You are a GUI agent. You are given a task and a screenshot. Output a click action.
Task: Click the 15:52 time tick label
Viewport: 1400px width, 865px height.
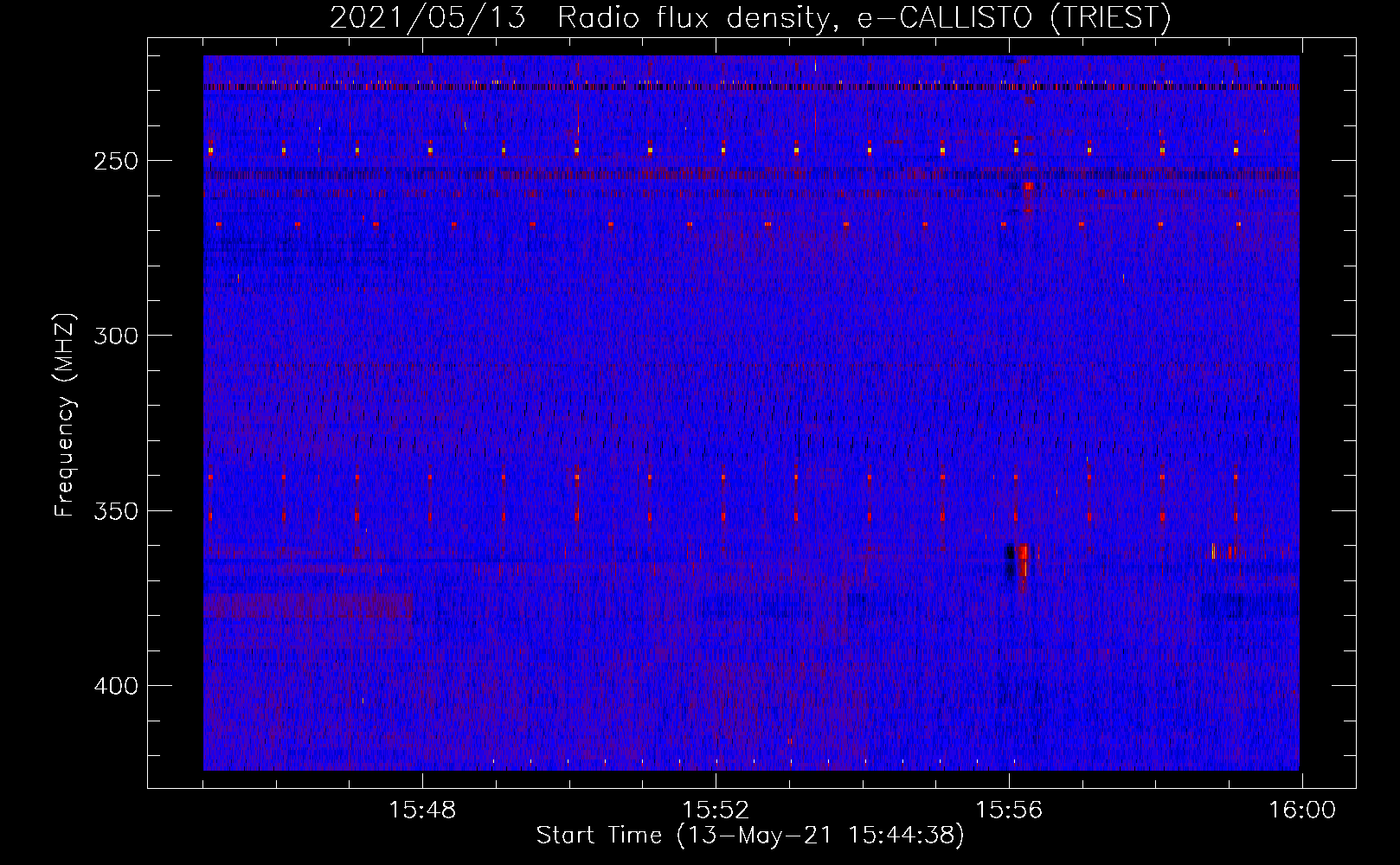point(716,811)
